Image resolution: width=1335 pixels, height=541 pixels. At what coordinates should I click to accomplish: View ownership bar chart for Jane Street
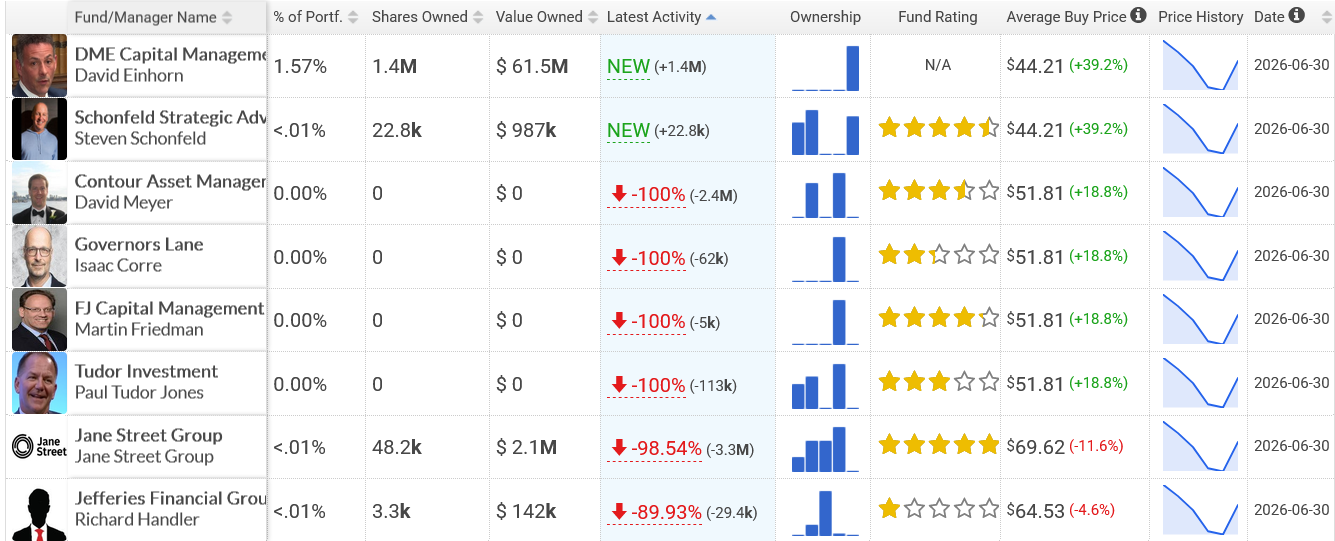pos(825,448)
